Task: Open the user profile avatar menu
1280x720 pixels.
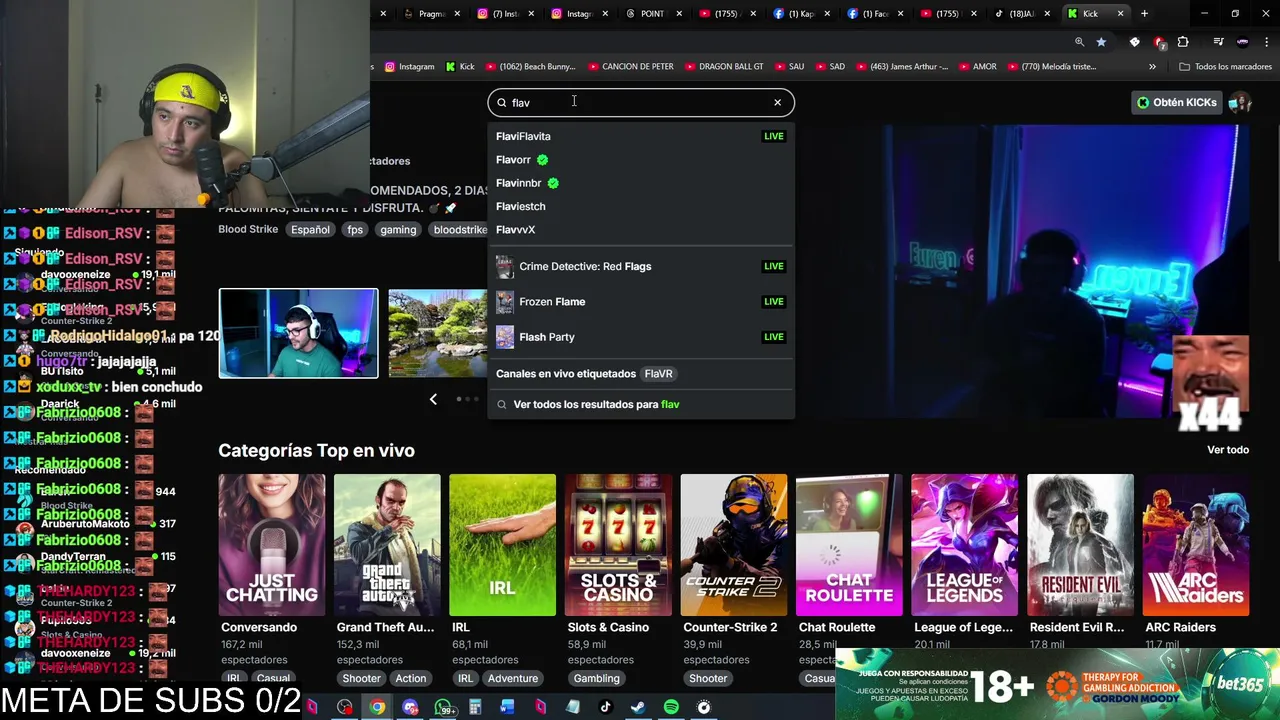Action: pyautogui.click(x=1240, y=102)
